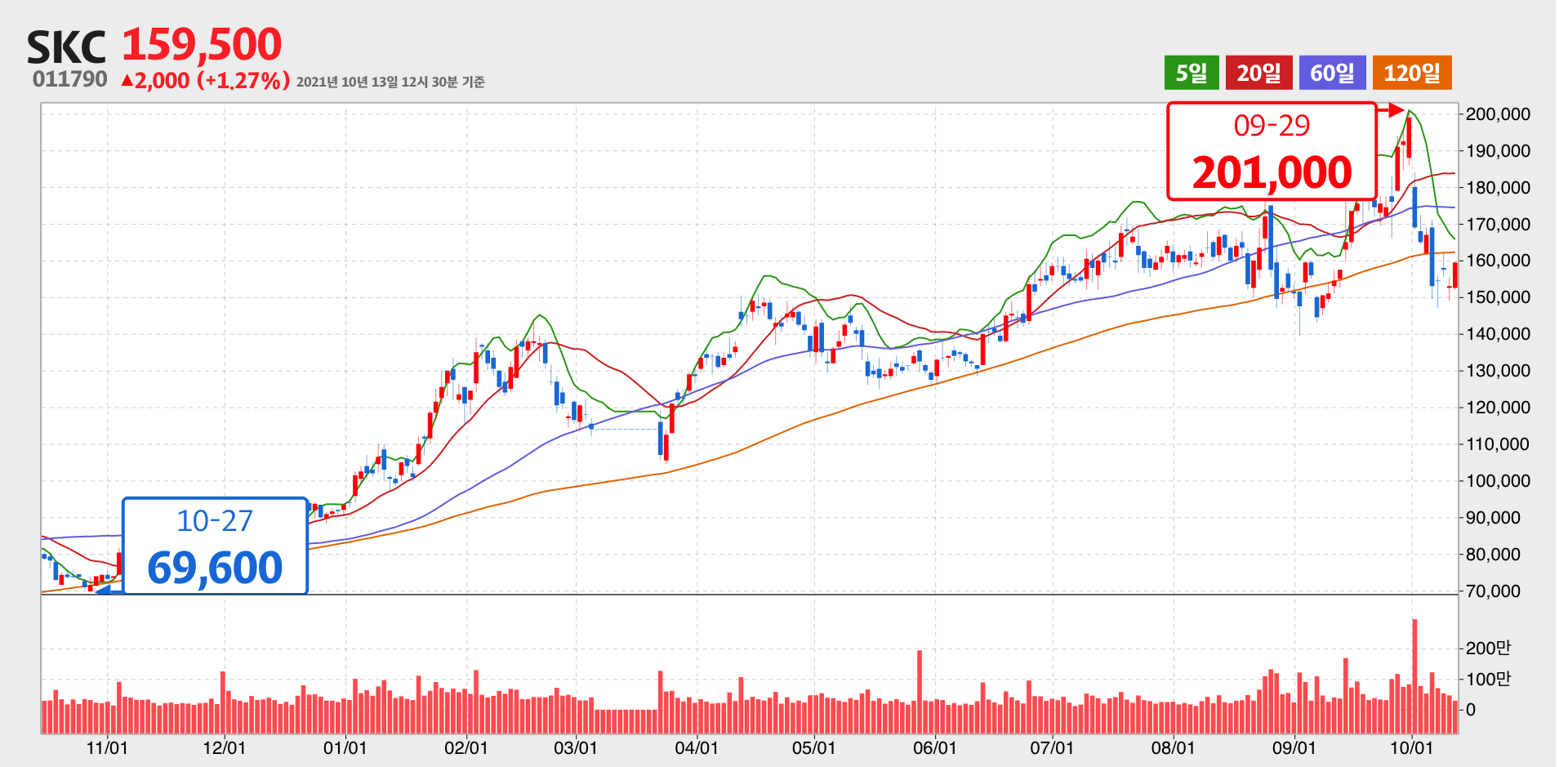Click the orange 120일 moving average legend

coord(1412,73)
